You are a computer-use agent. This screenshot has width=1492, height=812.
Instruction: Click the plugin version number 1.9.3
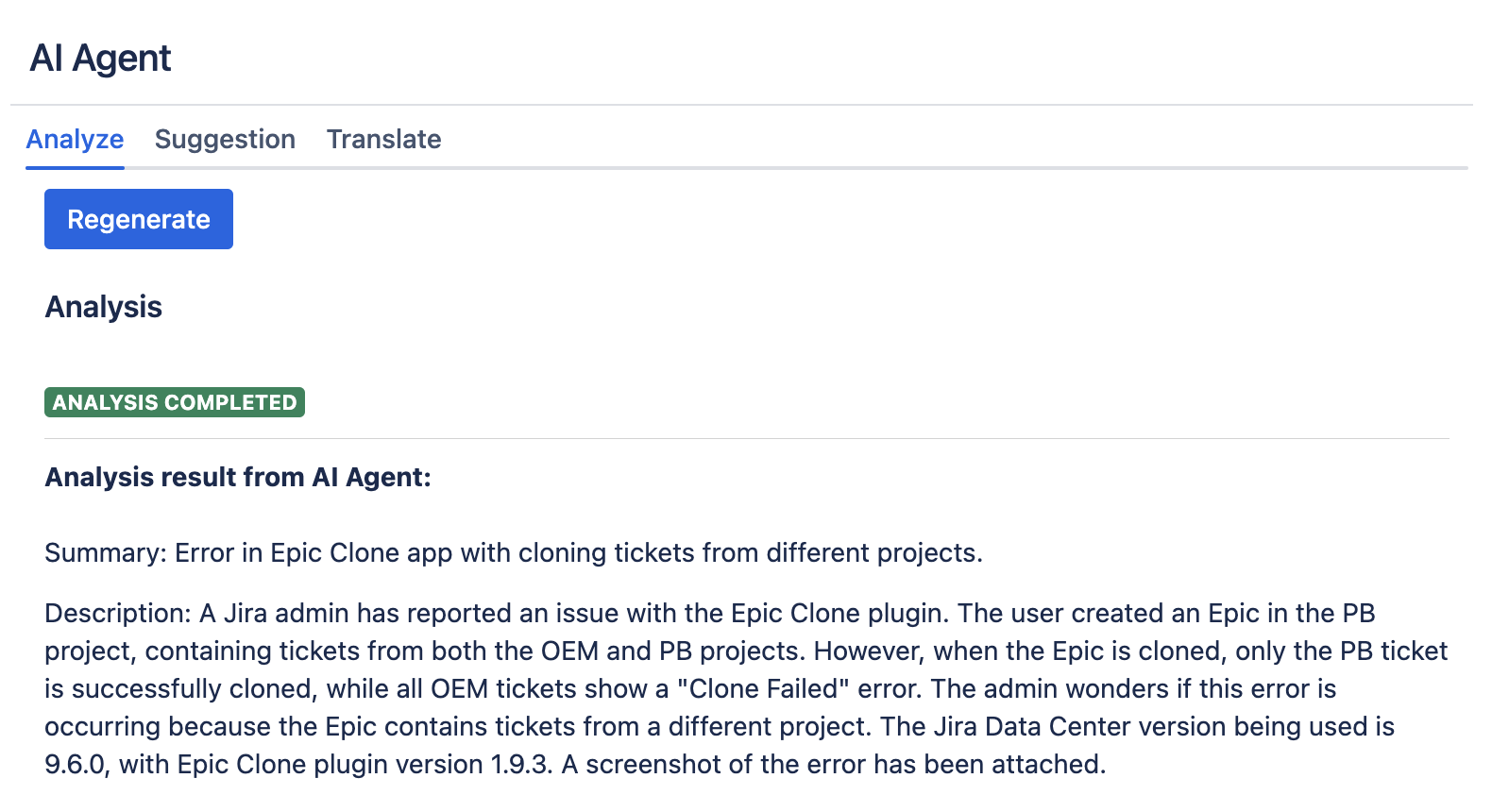tap(521, 764)
